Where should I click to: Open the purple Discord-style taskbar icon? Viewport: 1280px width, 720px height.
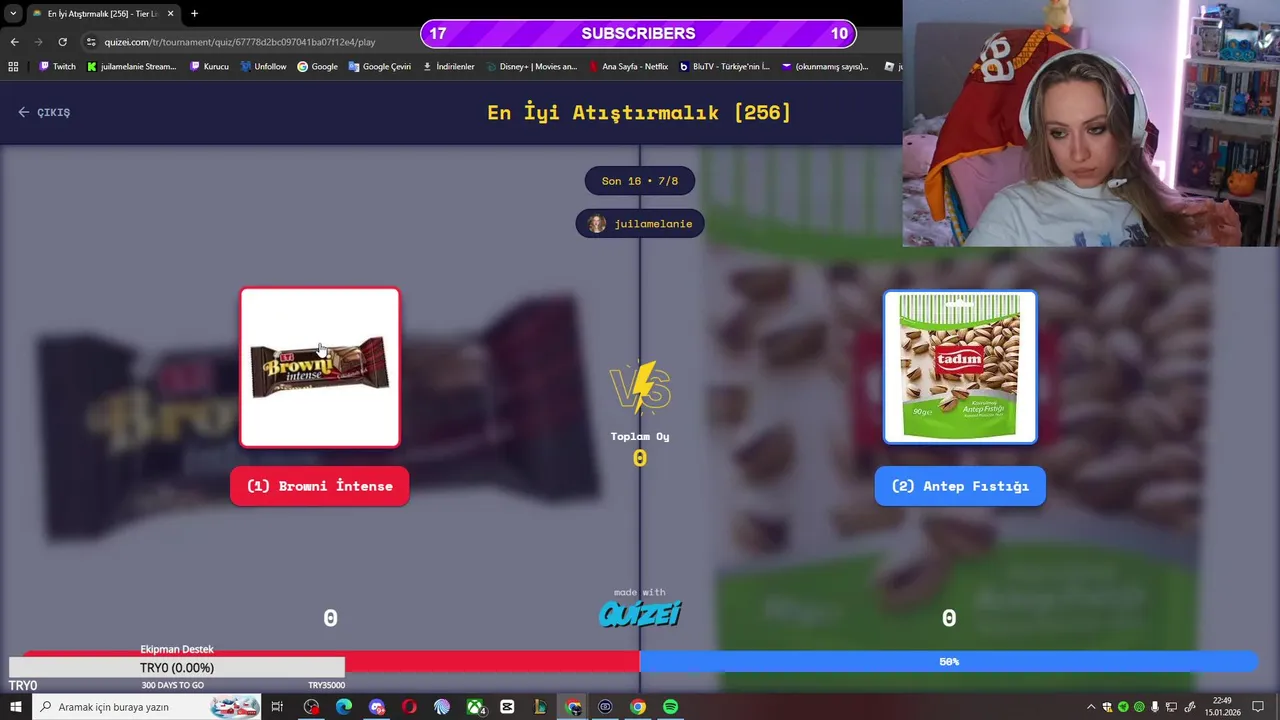pyautogui.click(x=377, y=707)
